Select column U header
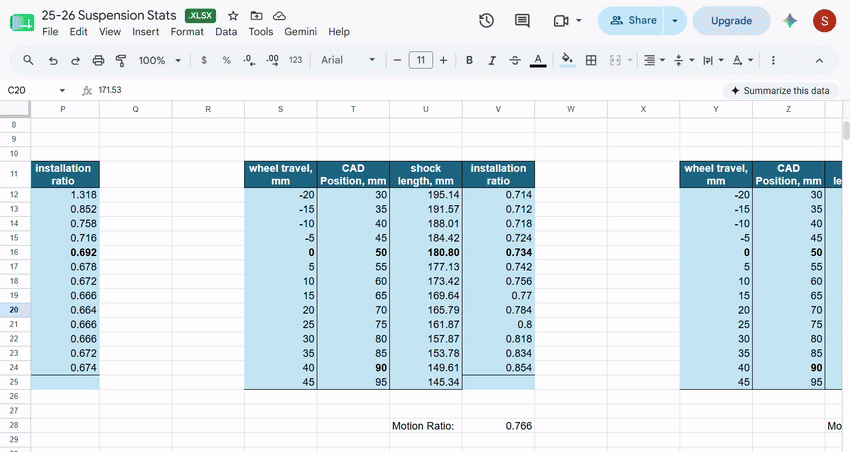This screenshot has height=452, width=850. click(426, 109)
